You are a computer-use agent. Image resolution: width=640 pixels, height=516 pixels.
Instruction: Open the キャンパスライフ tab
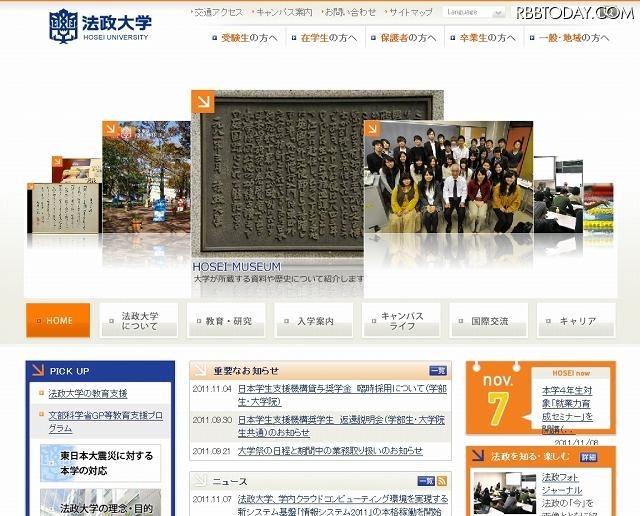point(401,320)
